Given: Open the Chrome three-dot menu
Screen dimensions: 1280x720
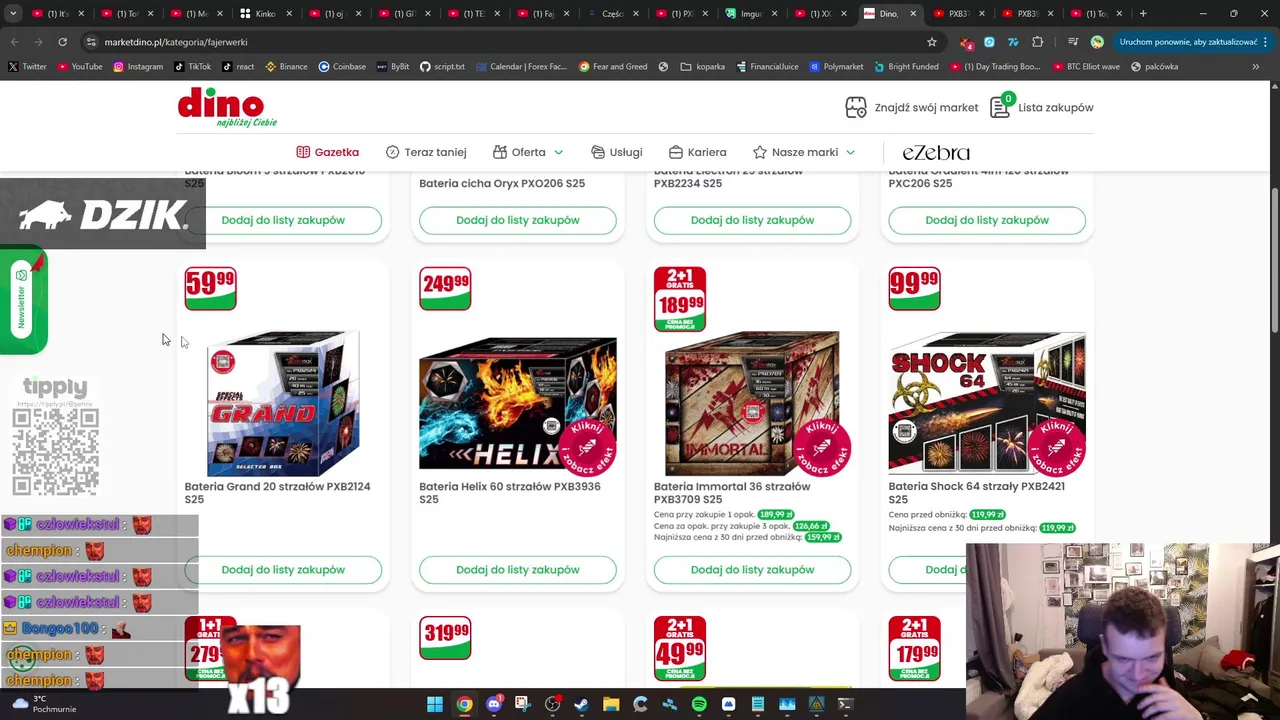Looking at the screenshot, I should click(x=1265, y=42).
